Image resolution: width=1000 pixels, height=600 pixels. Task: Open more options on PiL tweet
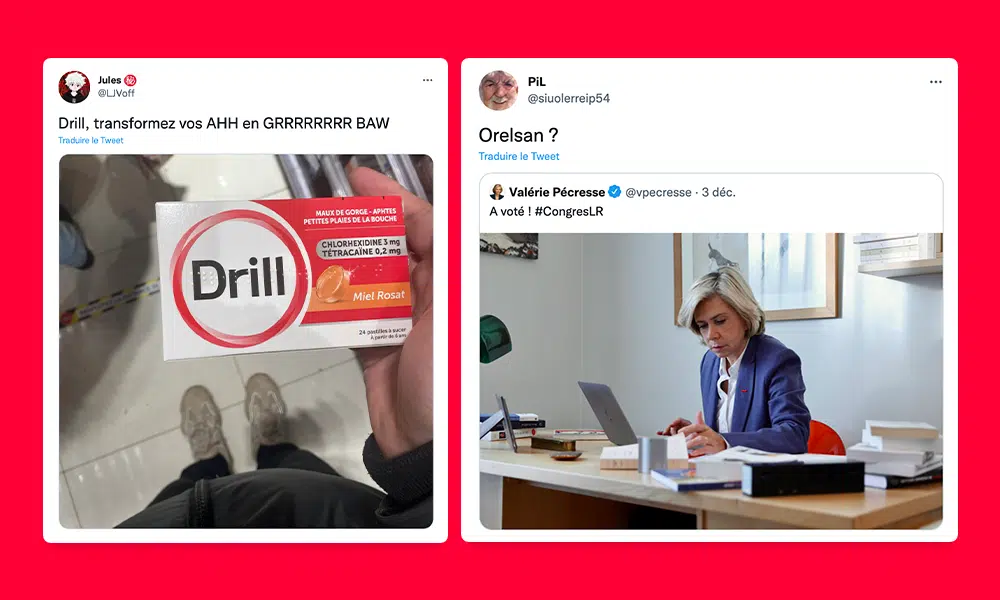(x=936, y=82)
